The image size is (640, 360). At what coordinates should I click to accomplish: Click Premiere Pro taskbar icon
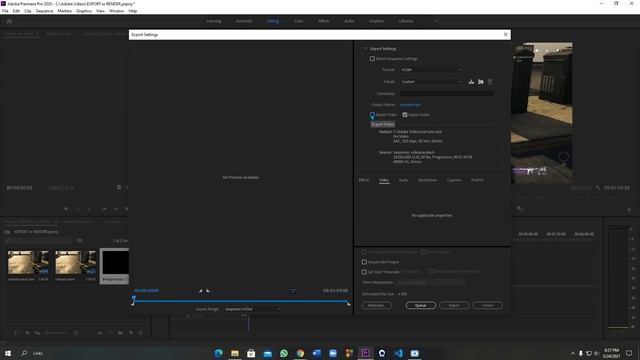click(365, 353)
